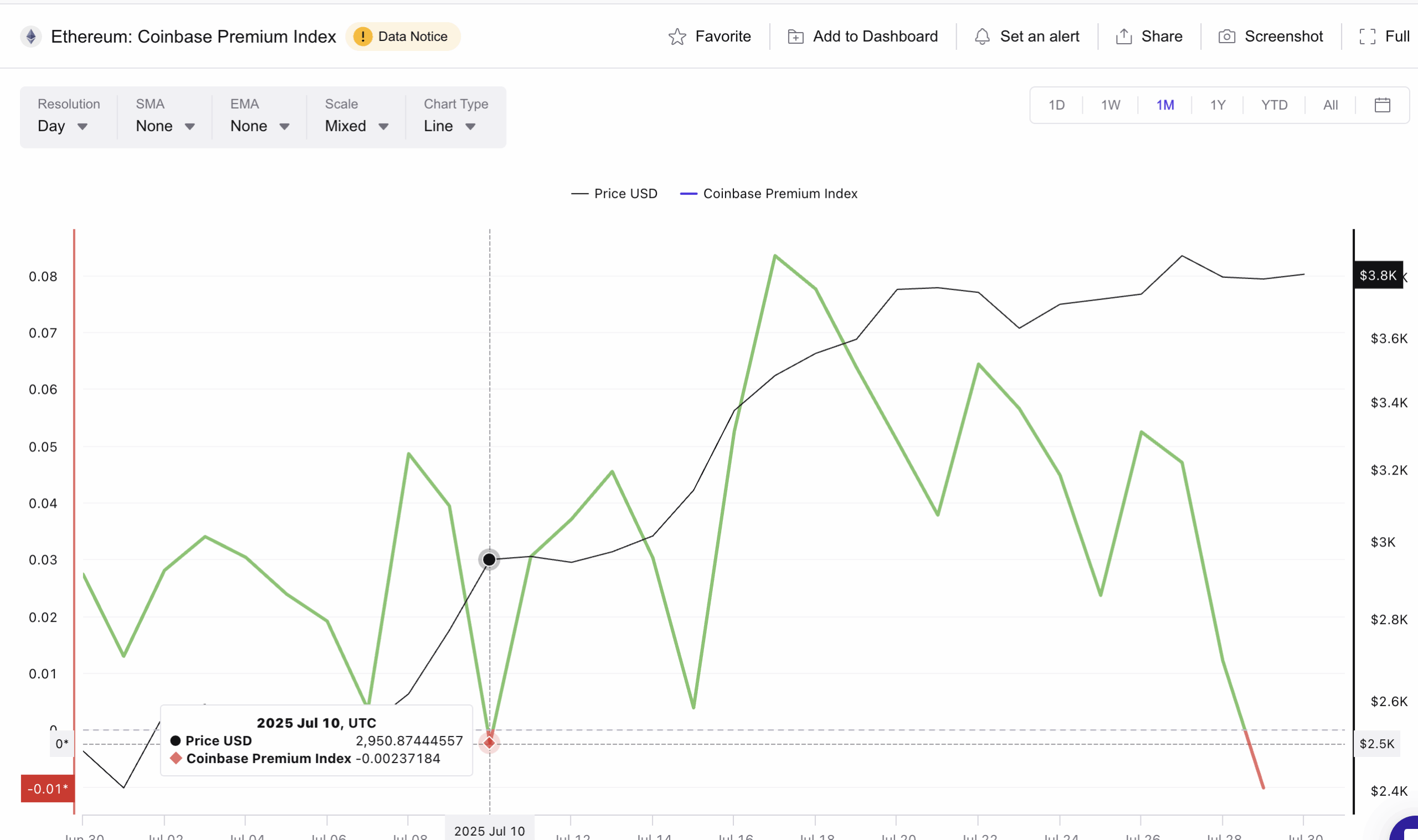
Task: Click the Ethereum logo icon
Action: point(31,37)
